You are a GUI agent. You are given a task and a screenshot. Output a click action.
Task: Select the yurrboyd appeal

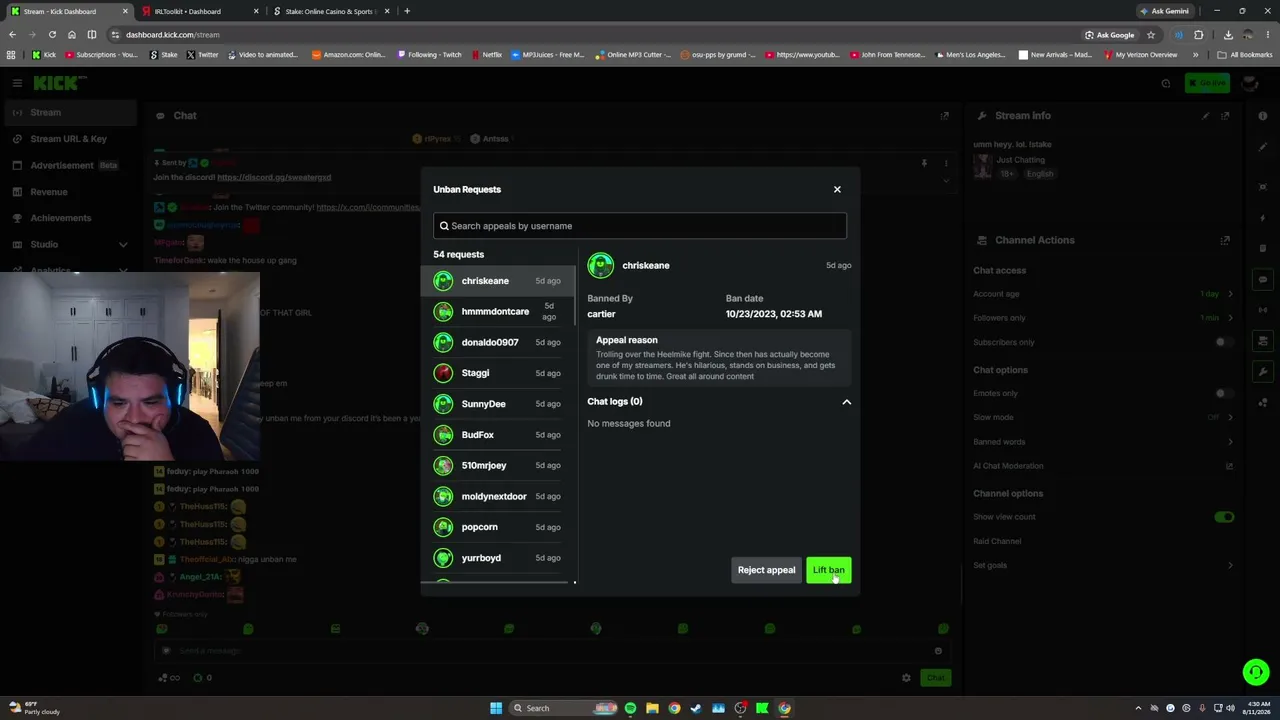tap(498, 558)
